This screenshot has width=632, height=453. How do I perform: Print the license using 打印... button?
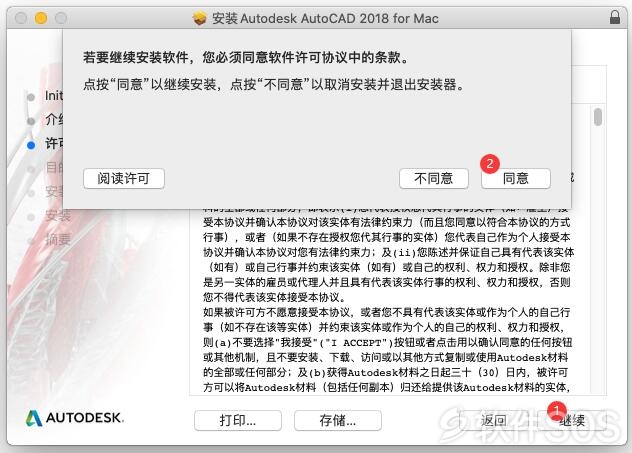point(238,421)
